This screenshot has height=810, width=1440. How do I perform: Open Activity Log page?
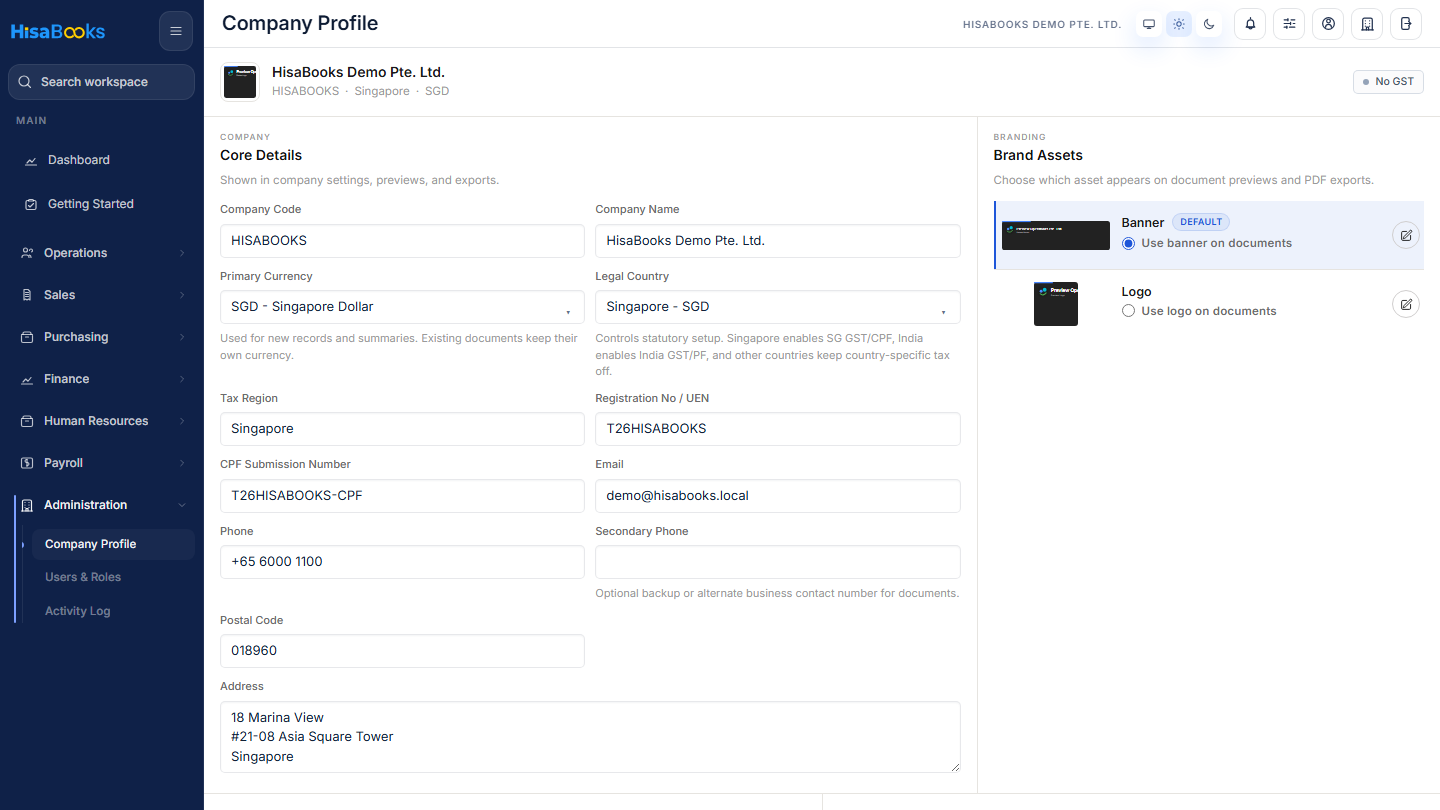pos(113,611)
